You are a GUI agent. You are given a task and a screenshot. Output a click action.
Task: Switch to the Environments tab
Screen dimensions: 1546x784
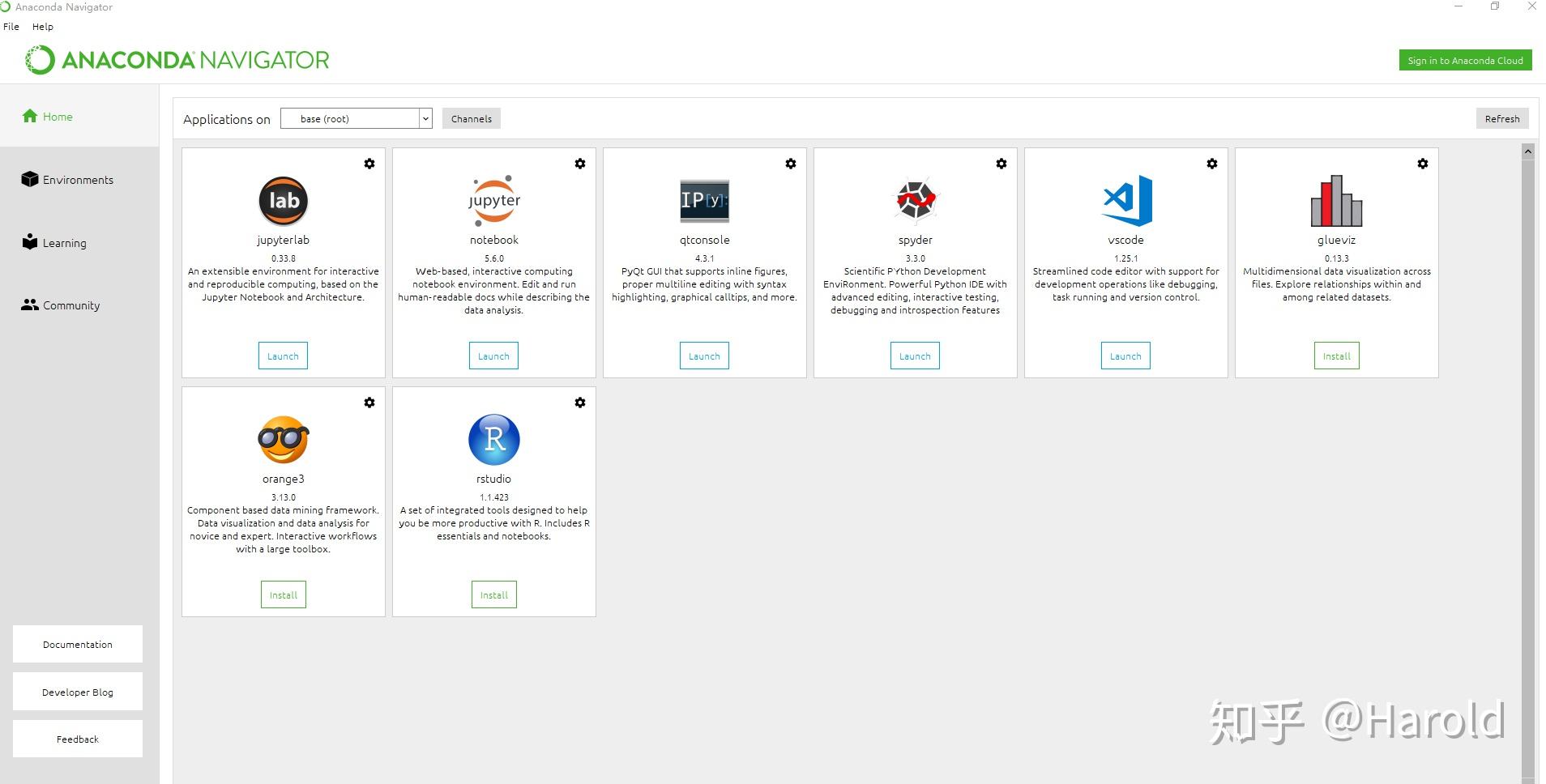point(79,180)
